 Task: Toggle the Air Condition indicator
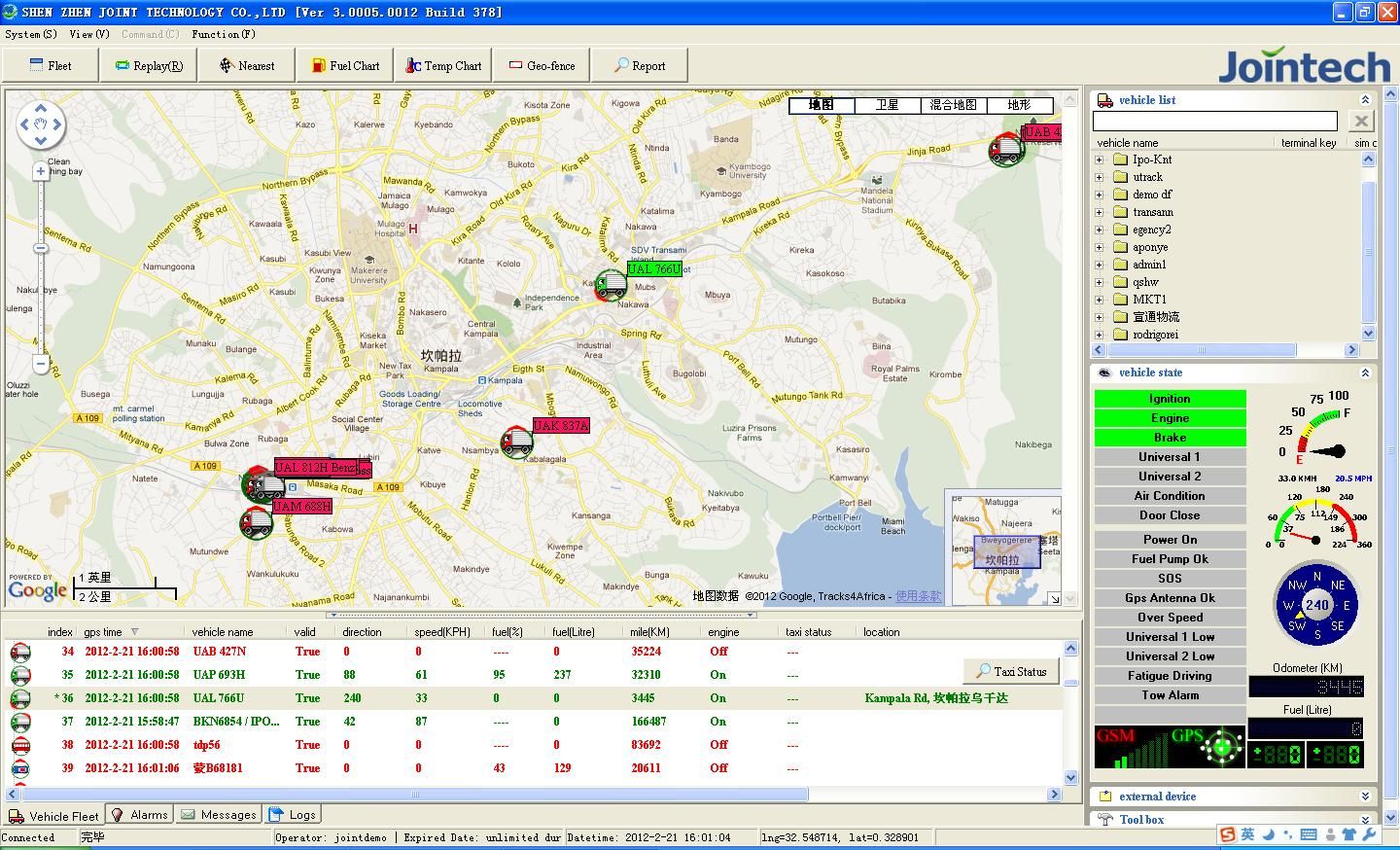(1170, 496)
